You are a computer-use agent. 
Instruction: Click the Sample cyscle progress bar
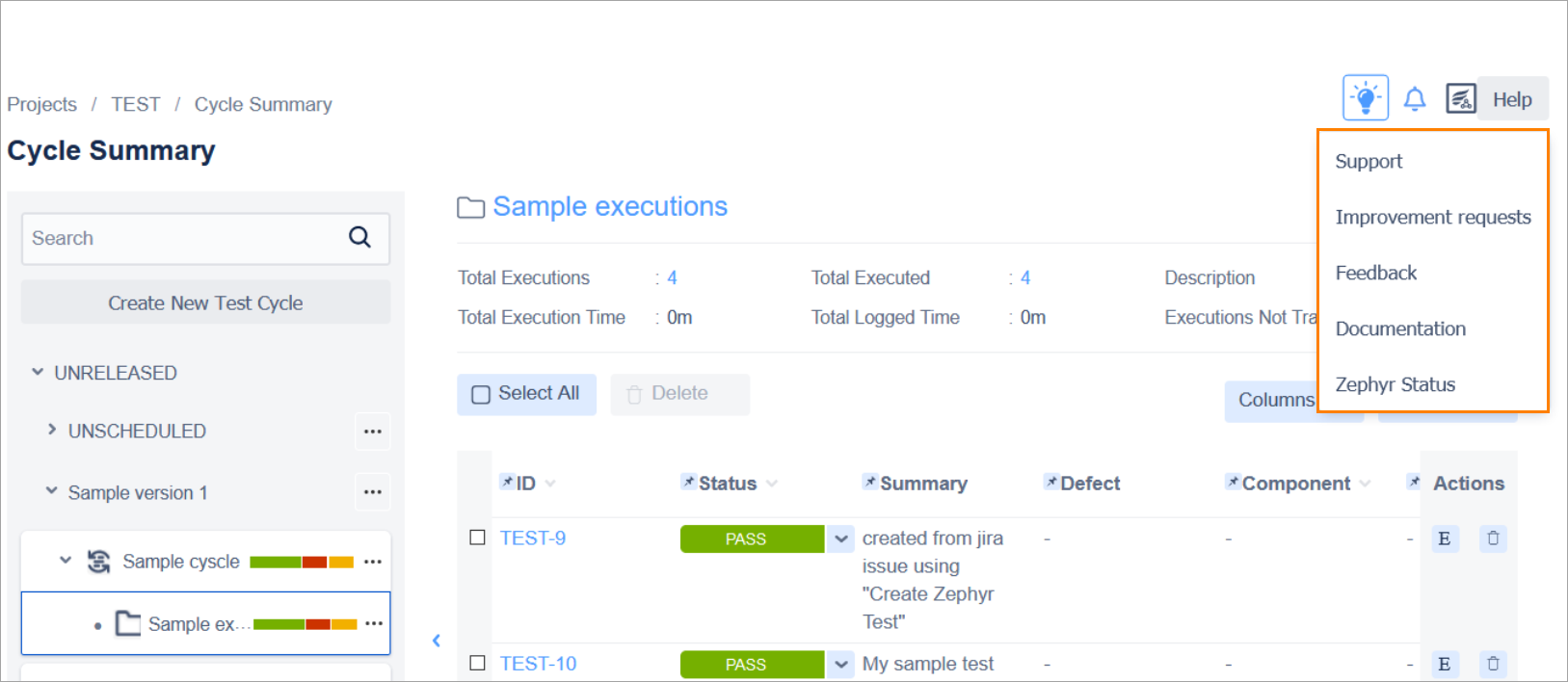point(302,562)
